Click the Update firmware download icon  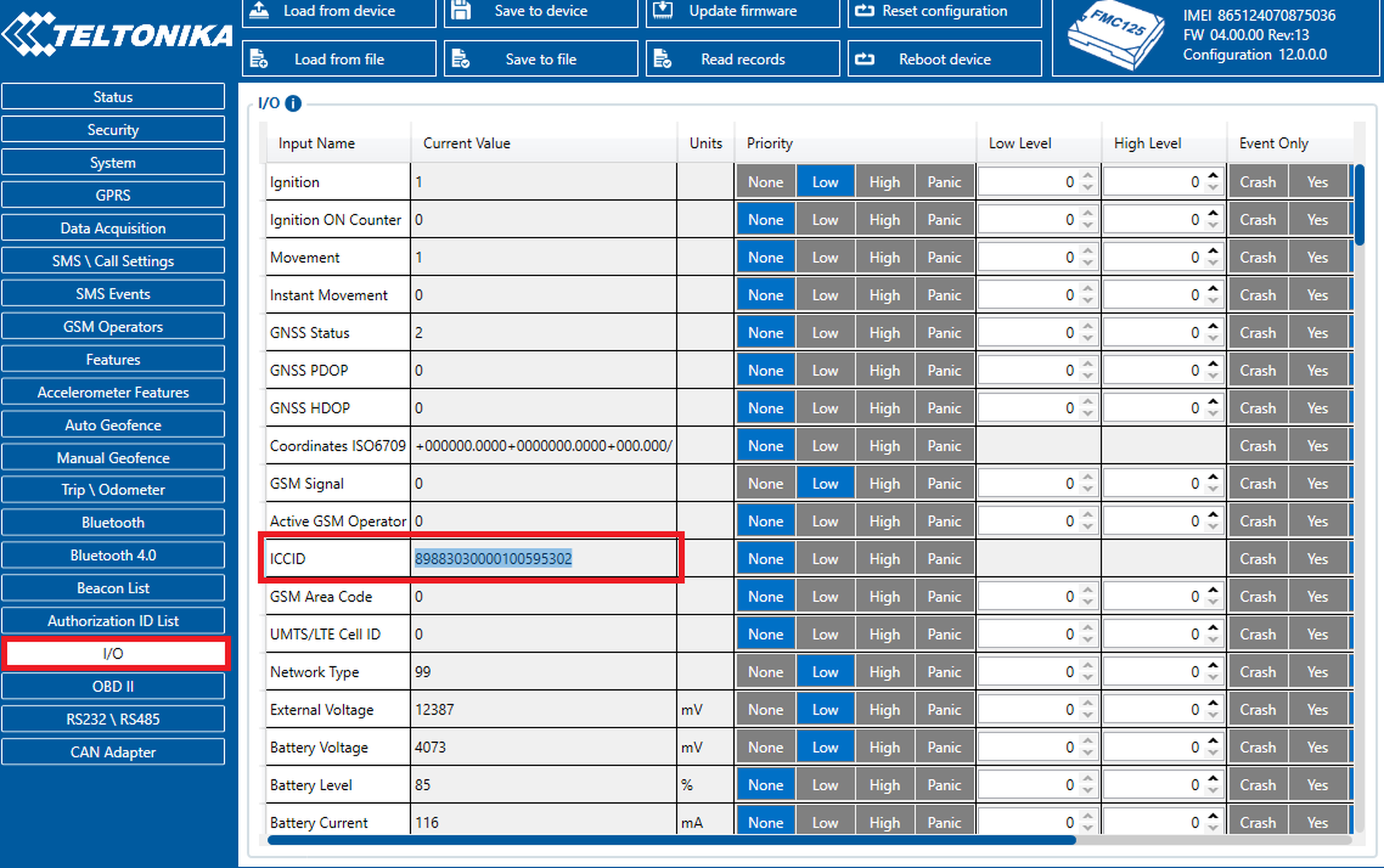tap(663, 10)
